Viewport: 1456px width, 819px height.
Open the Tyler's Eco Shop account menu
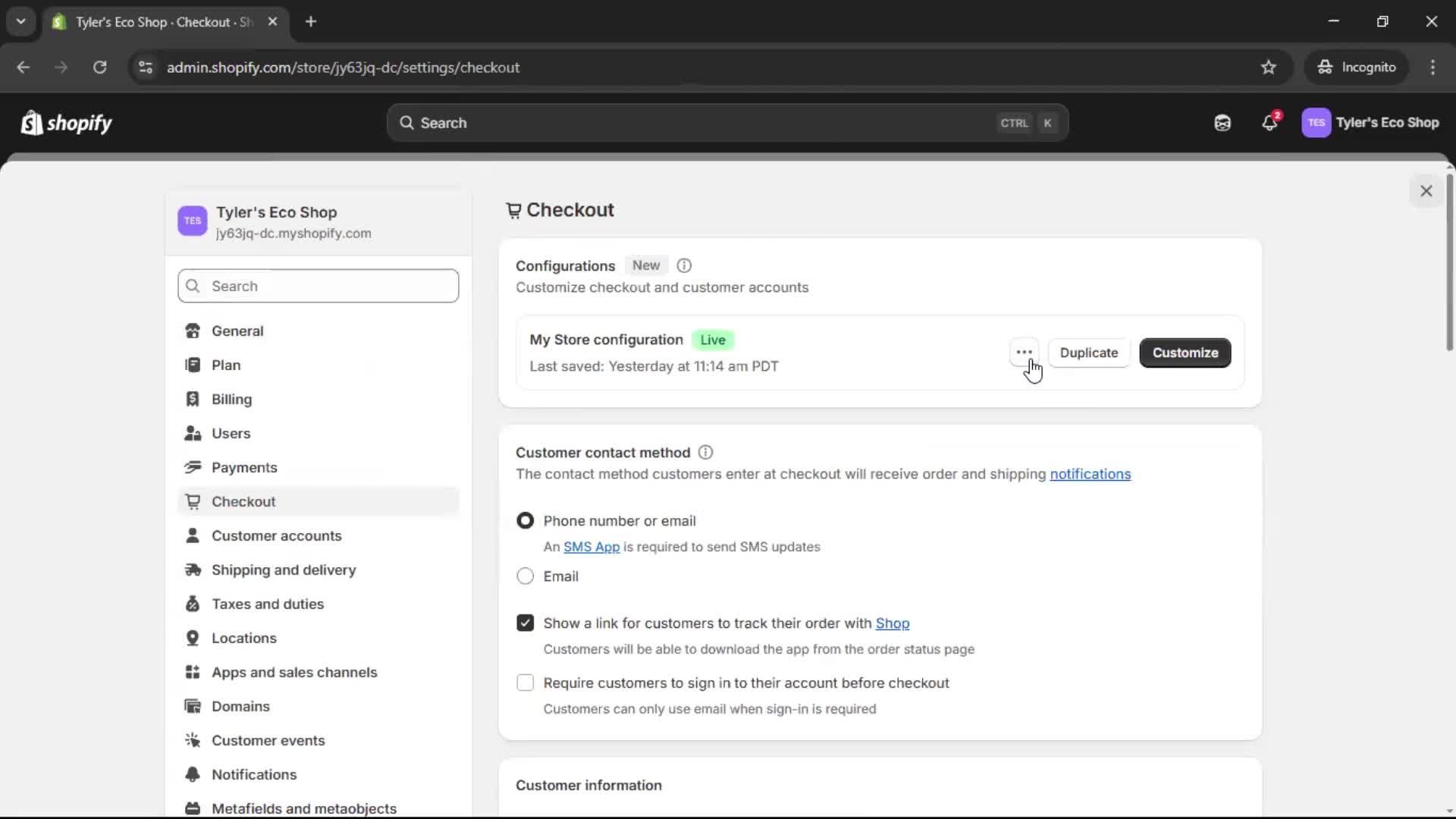pyautogui.click(x=1371, y=123)
